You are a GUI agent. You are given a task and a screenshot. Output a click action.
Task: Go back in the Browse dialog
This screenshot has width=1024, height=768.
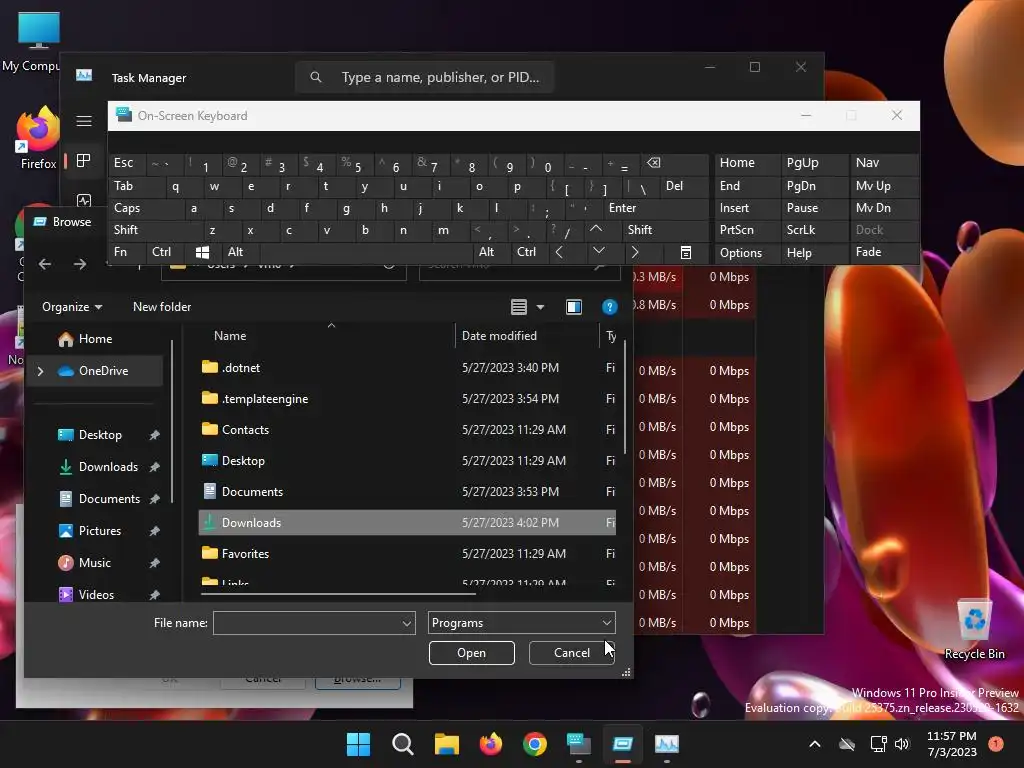pos(44,264)
